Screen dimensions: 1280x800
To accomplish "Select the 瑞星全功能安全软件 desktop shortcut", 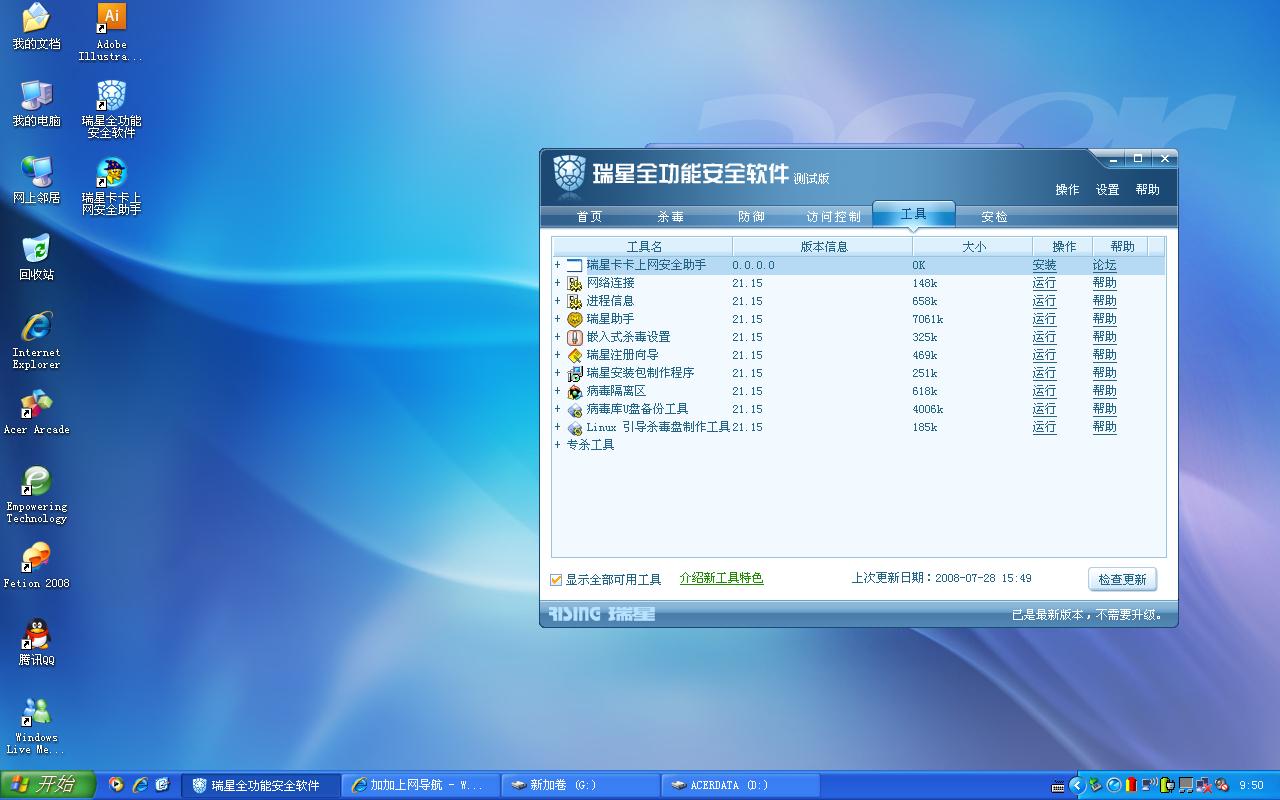I will (x=111, y=109).
